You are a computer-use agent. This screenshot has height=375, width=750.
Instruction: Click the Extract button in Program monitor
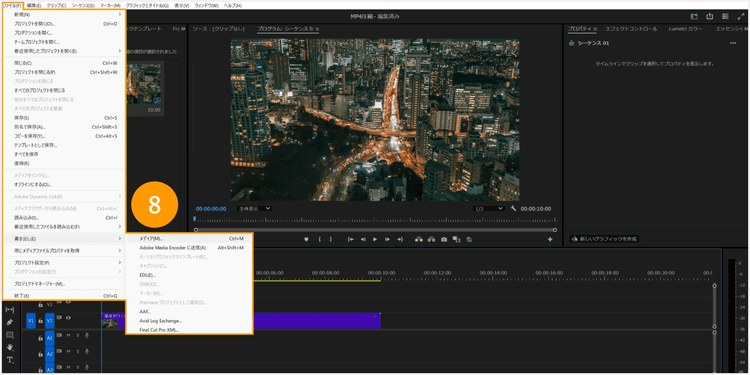431,239
